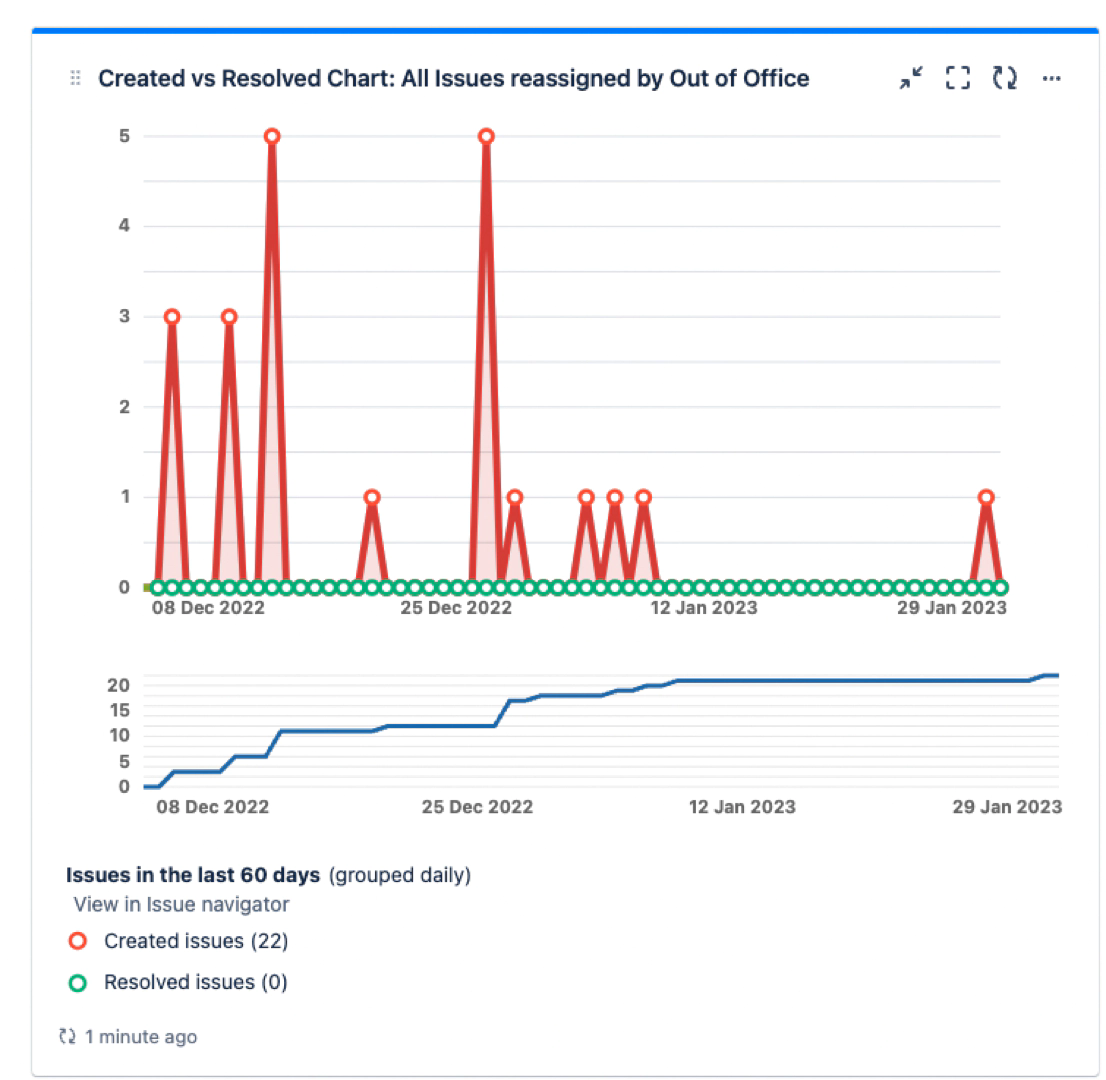This screenshot has width=1106, height=1080.
Task: Select the last red data point near 29 Jan
Action: 986,497
